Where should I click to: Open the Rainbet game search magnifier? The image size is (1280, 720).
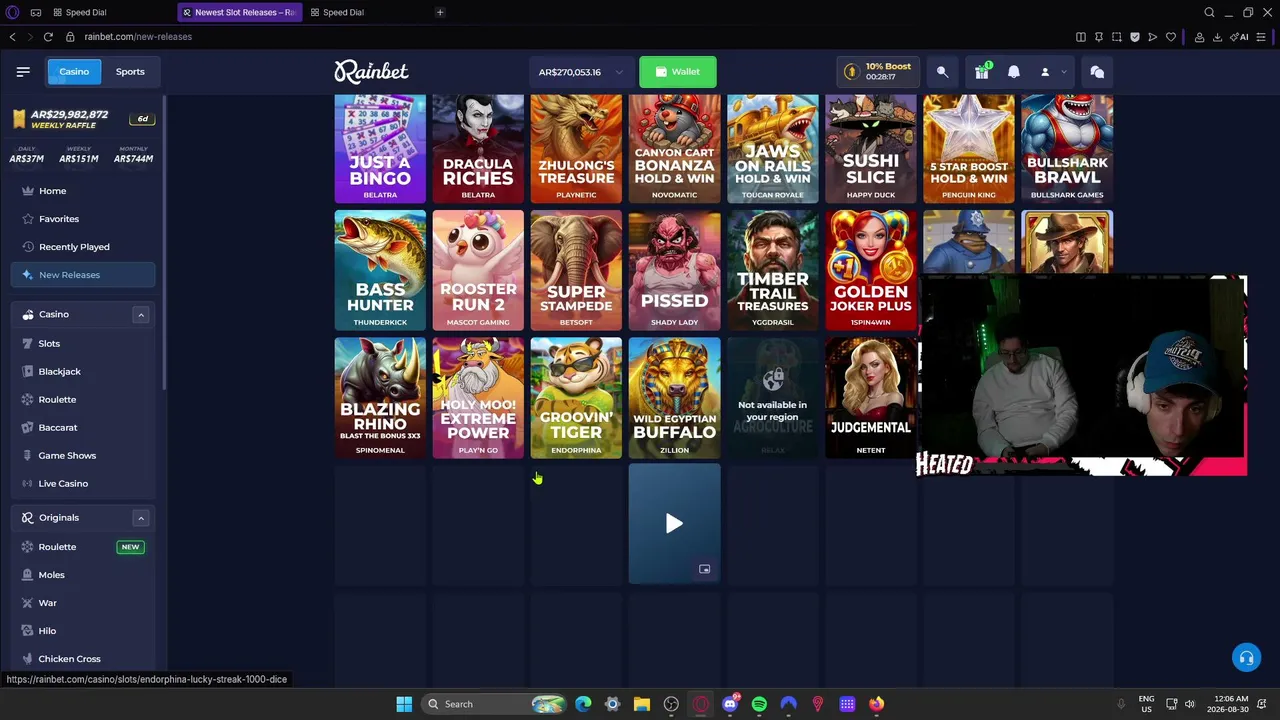[x=942, y=72]
